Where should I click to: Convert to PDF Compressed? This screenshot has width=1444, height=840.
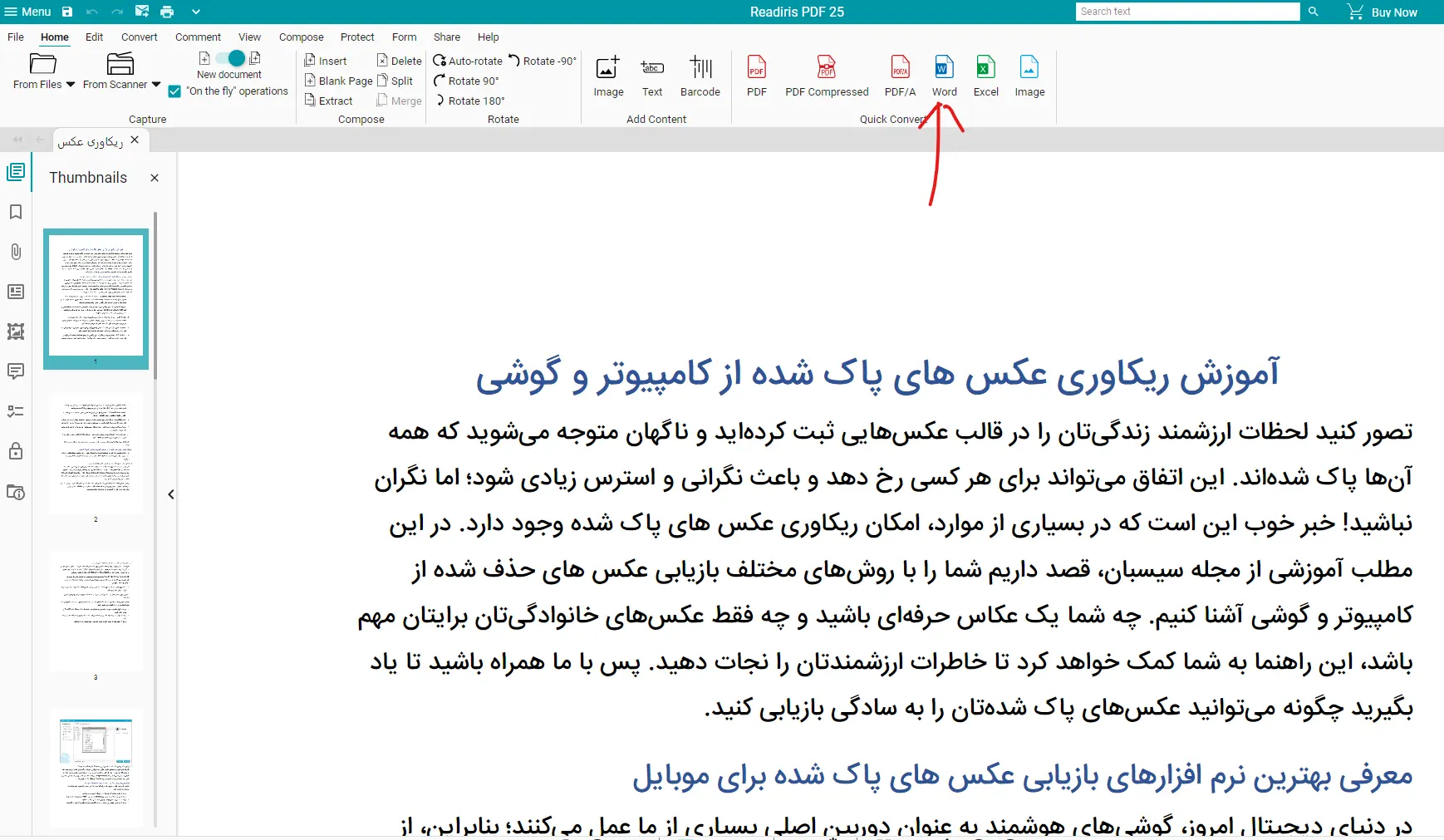826,76
